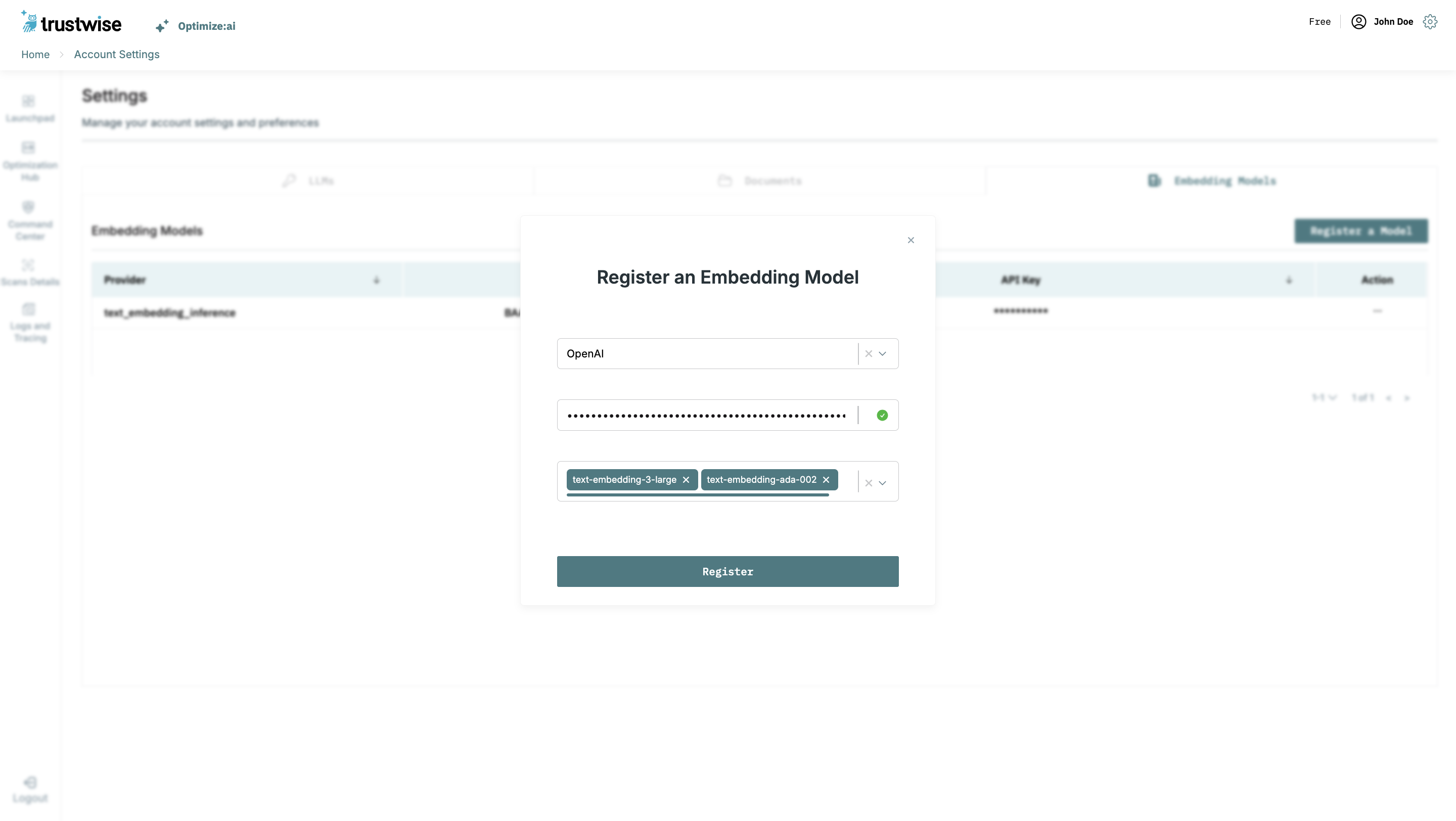
Task: Remove the text-embedding-3-large tag
Action: coord(686,480)
